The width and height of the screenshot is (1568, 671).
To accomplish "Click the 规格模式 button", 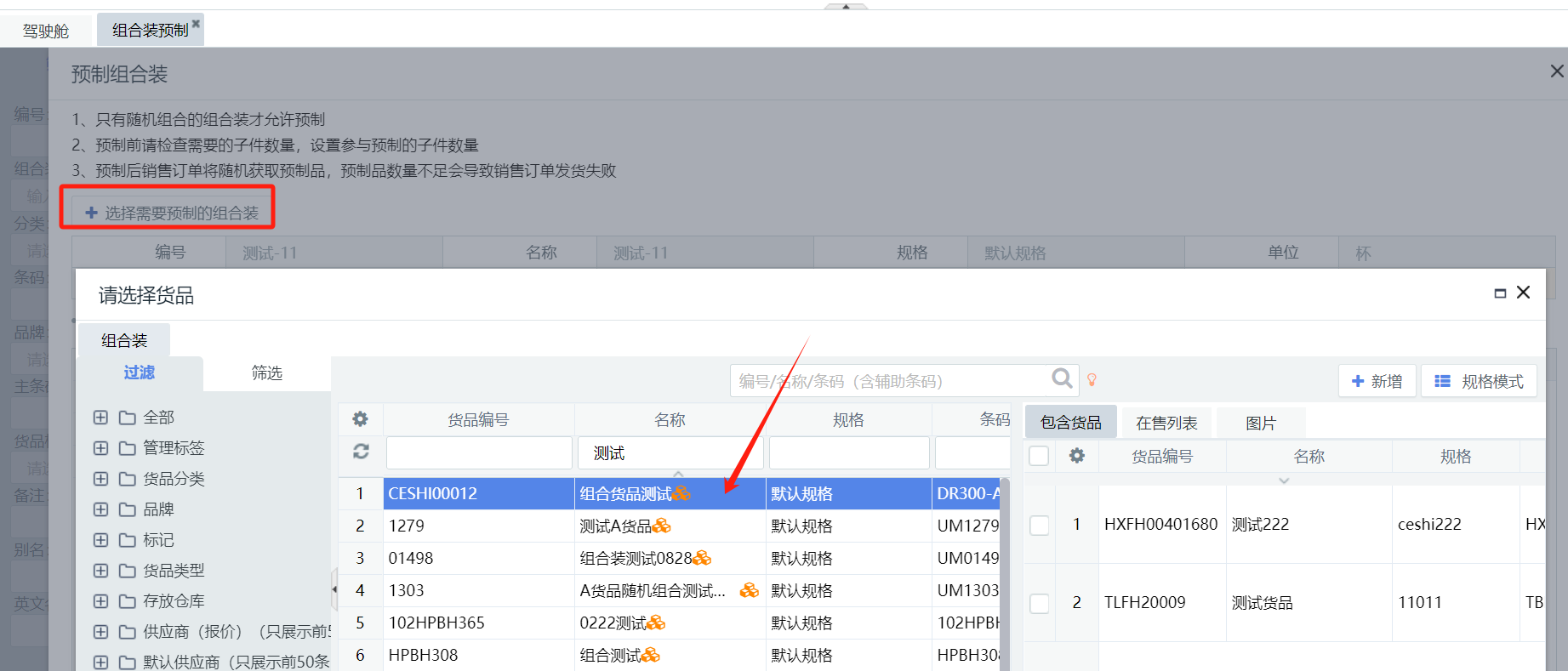I will [1479, 381].
